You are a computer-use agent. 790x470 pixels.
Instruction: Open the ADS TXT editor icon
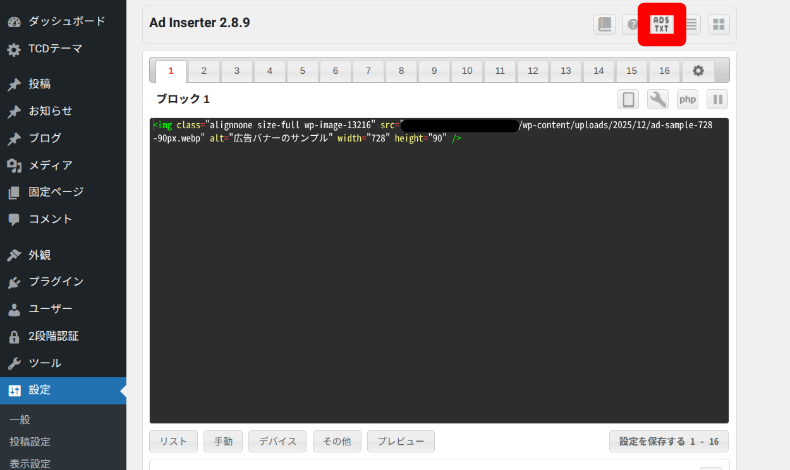pyautogui.click(x=662, y=24)
